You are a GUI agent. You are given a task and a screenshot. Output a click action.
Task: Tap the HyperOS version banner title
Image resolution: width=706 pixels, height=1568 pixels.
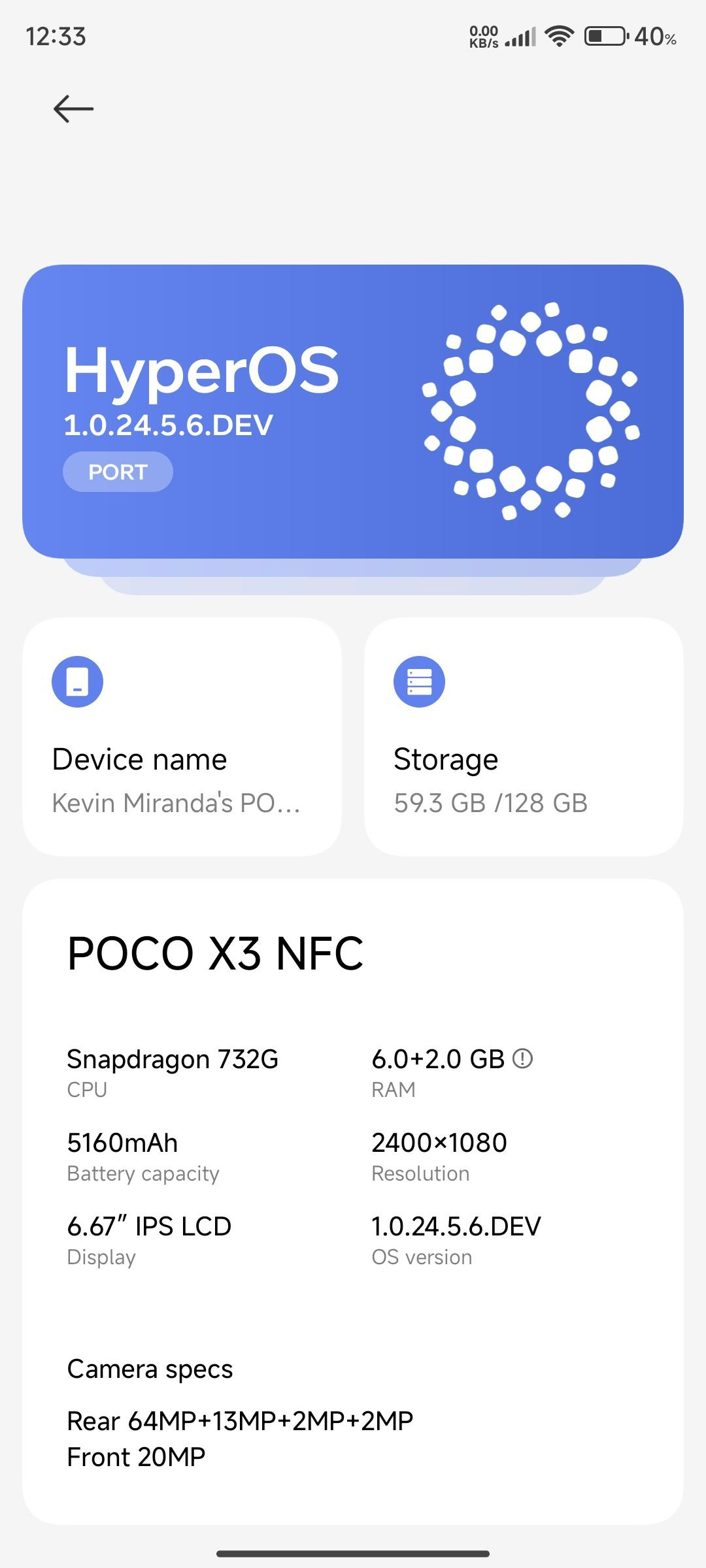coord(202,370)
